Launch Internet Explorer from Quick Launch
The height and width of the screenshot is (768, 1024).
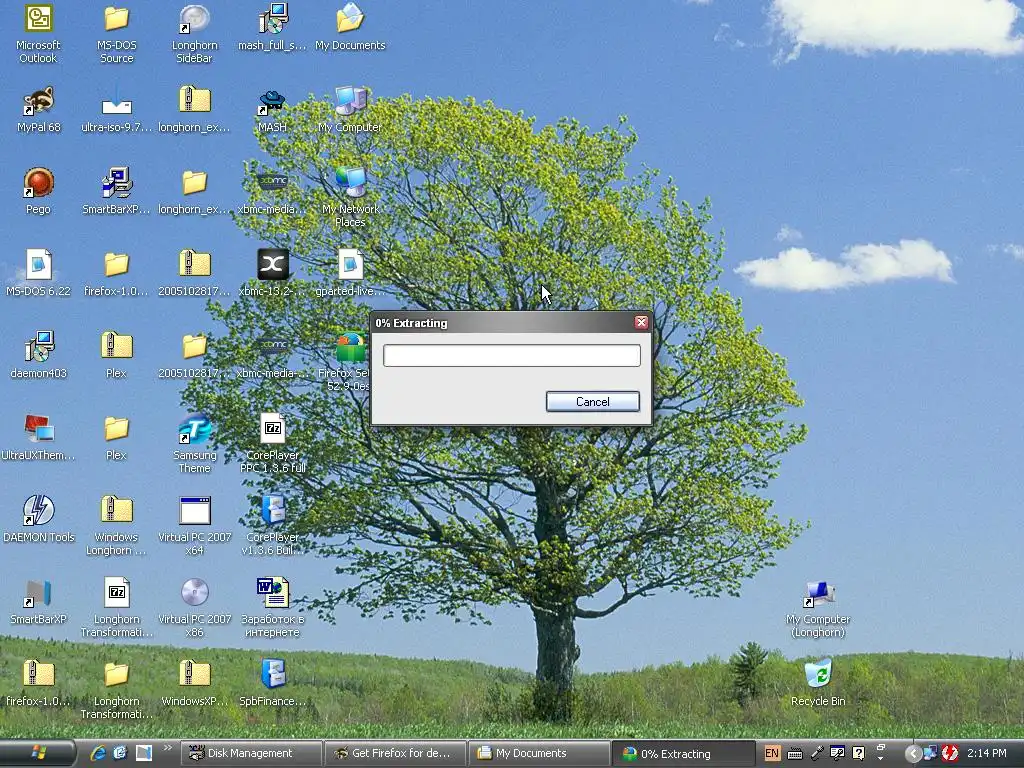point(98,753)
